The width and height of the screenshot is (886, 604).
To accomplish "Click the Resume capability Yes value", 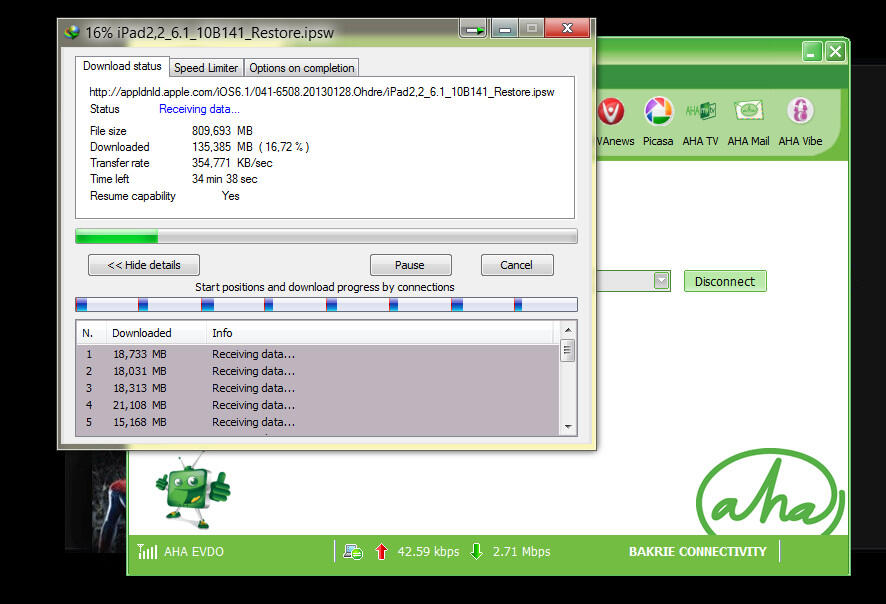I will point(231,196).
